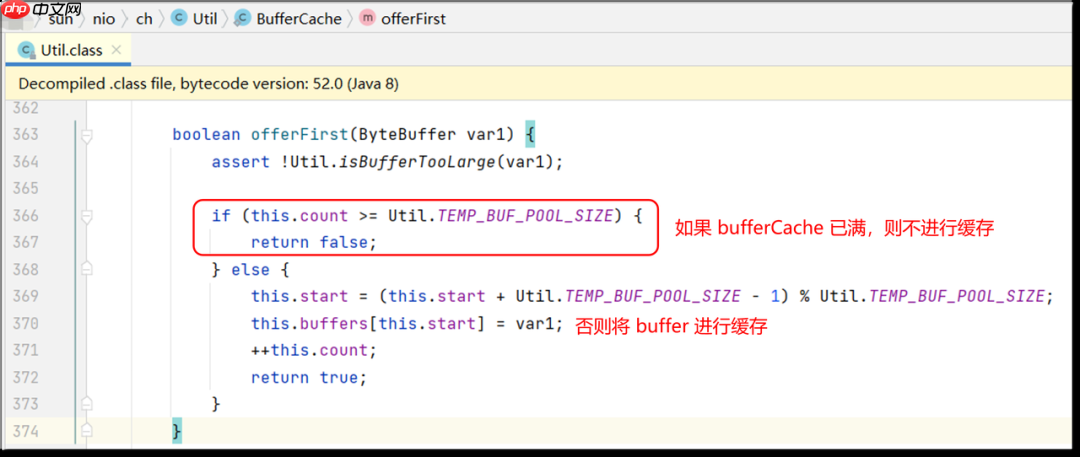Toggle the fold end marker at line 373
1080x457 pixels.
point(86,404)
